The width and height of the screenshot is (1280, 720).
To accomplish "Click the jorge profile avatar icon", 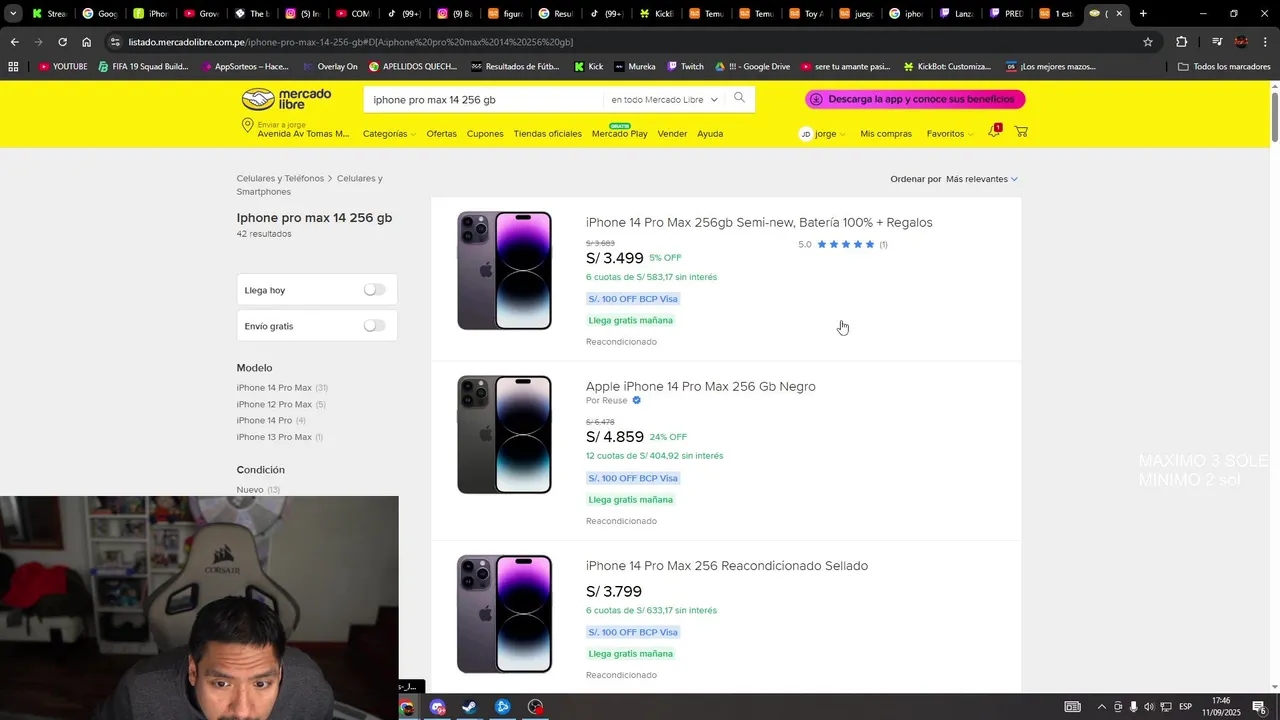I will point(806,134).
